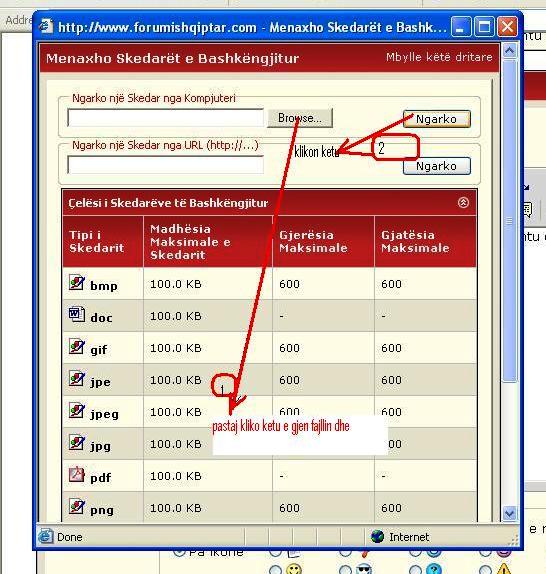The height and width of the screenshot is (574, 546).
Task: Click the jpg file type icon
Action: coord(77,443)
